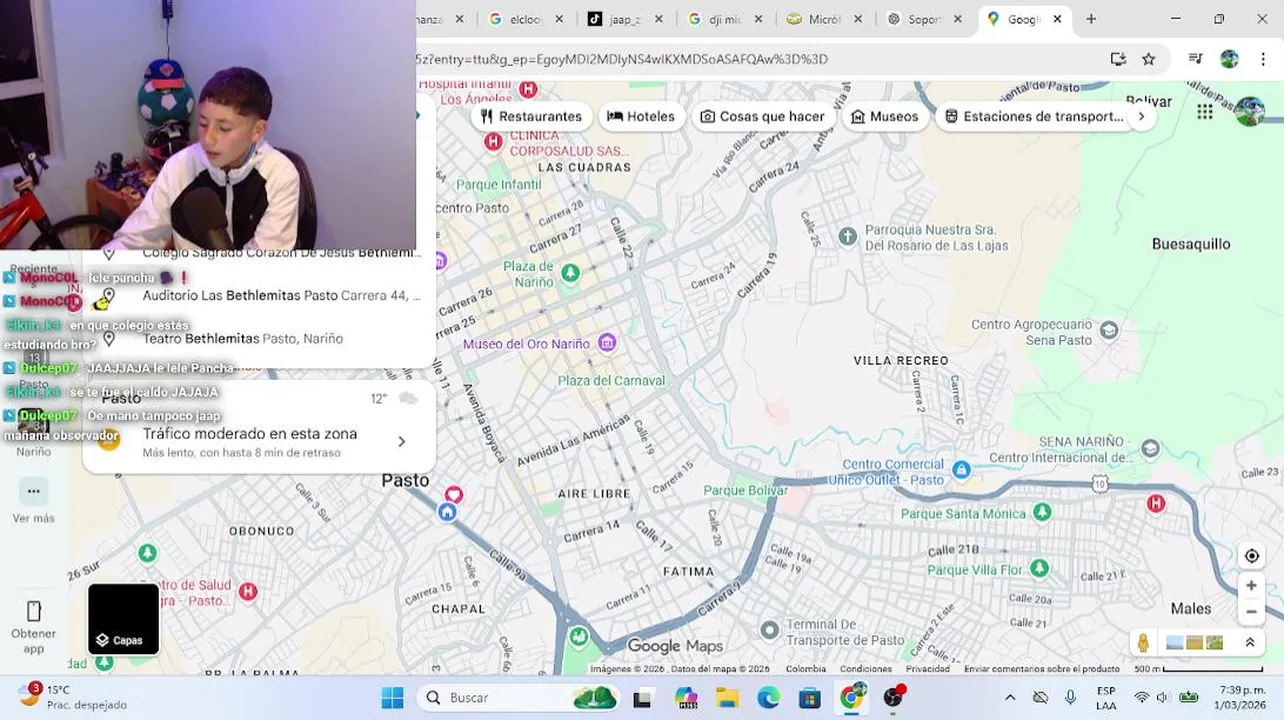Open the media control icon in Chrome
1284x720 pixels.
[1195, 59]
